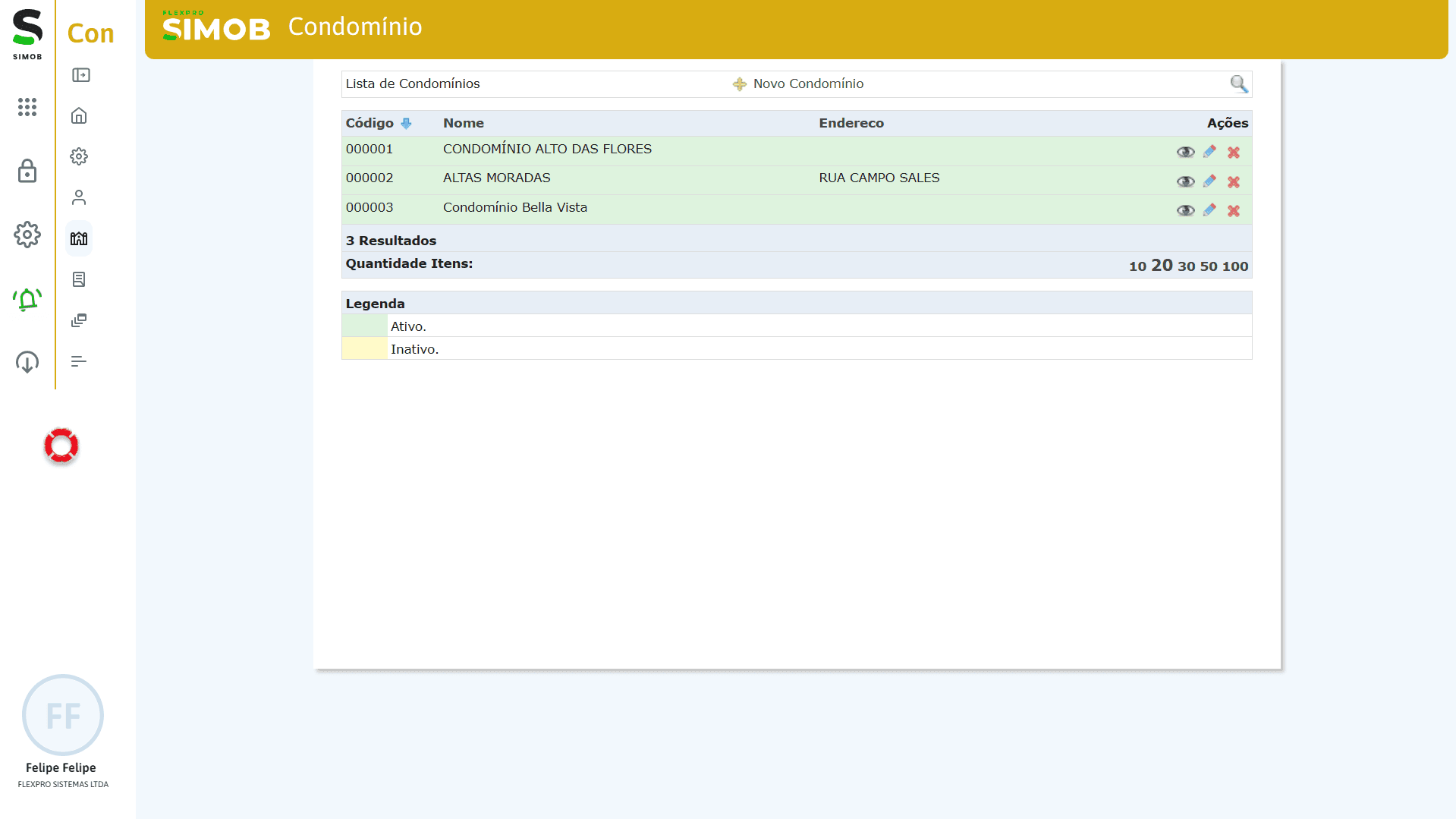Expand the lines menu sidebar icon
1456x819 pixels.
pos(79,361)
